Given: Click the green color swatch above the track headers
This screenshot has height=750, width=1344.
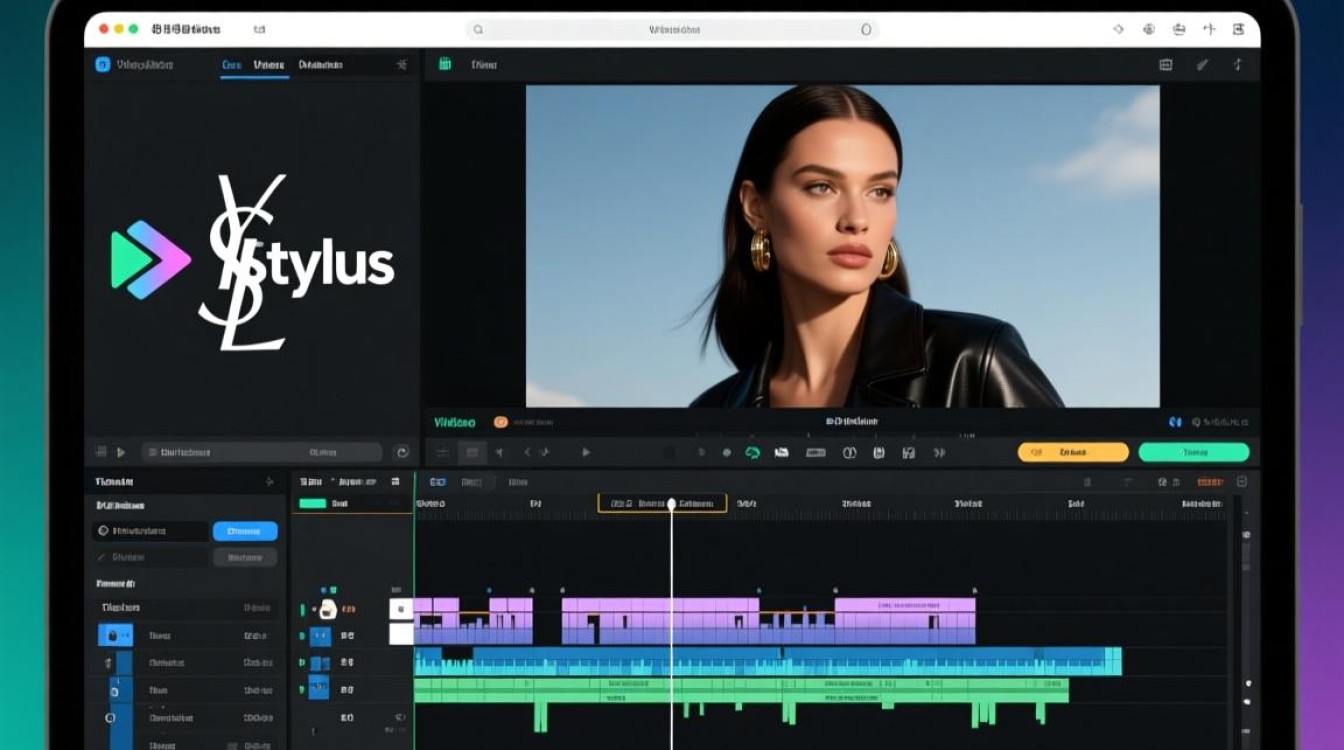Looking at the screenshot, I should point(313,503).
